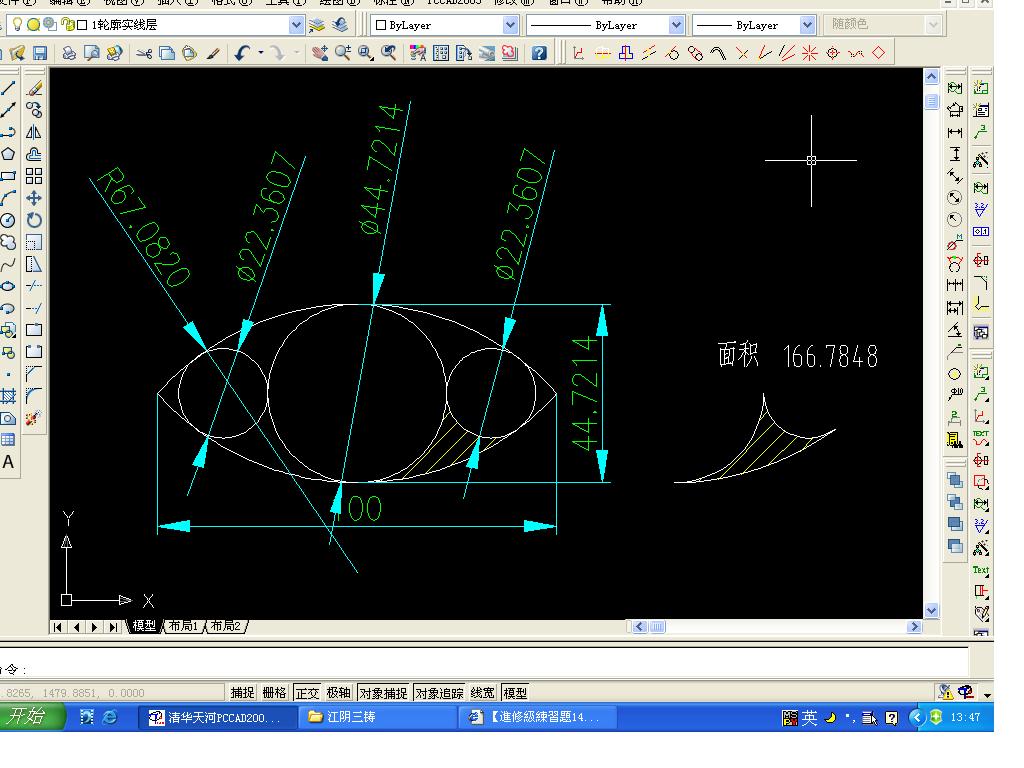The height and width of the screenshot is (768, 1024).
Task: Click the R67.0820 radius dimension text
Action: [x=143, y=227]
